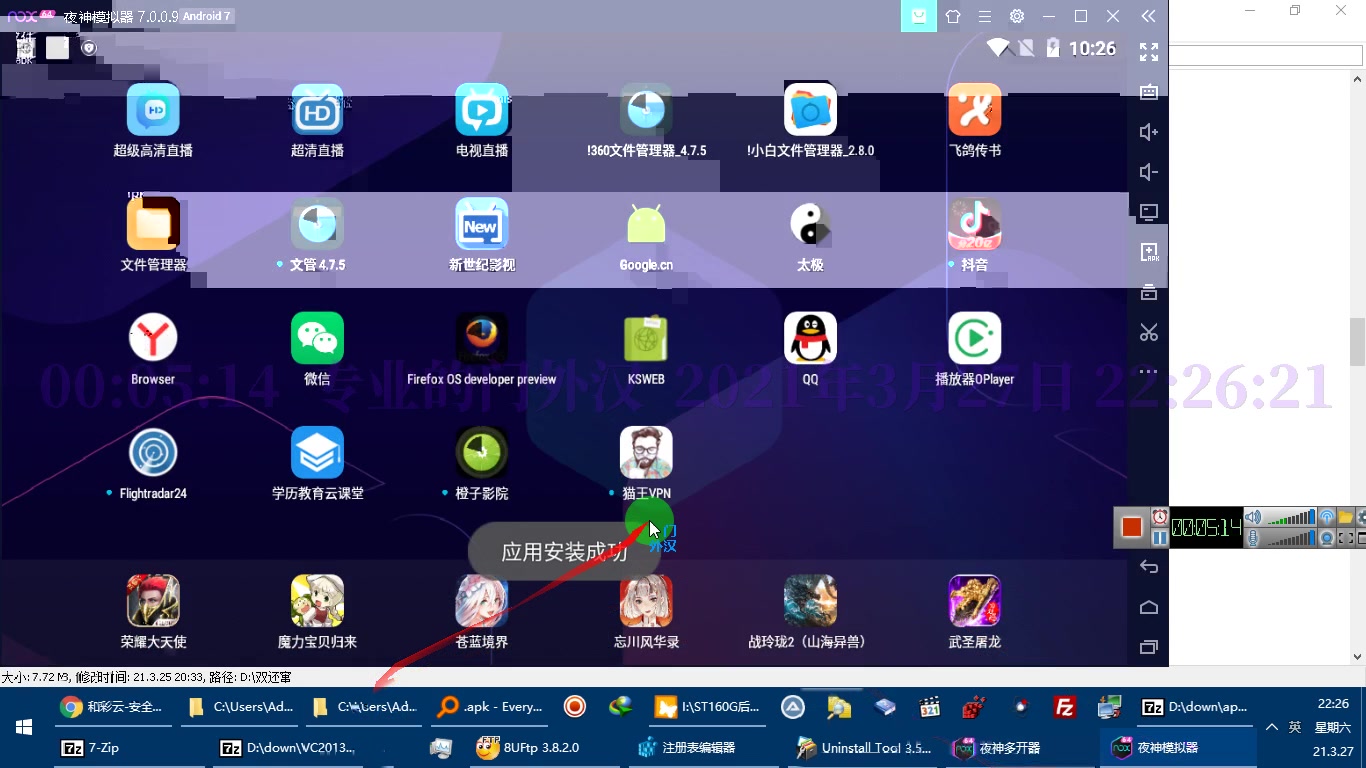Click the background window scroll-up arrow
Image resolution: width=1366 pixels, height=768 pixels.
[x=1358, y=78]
